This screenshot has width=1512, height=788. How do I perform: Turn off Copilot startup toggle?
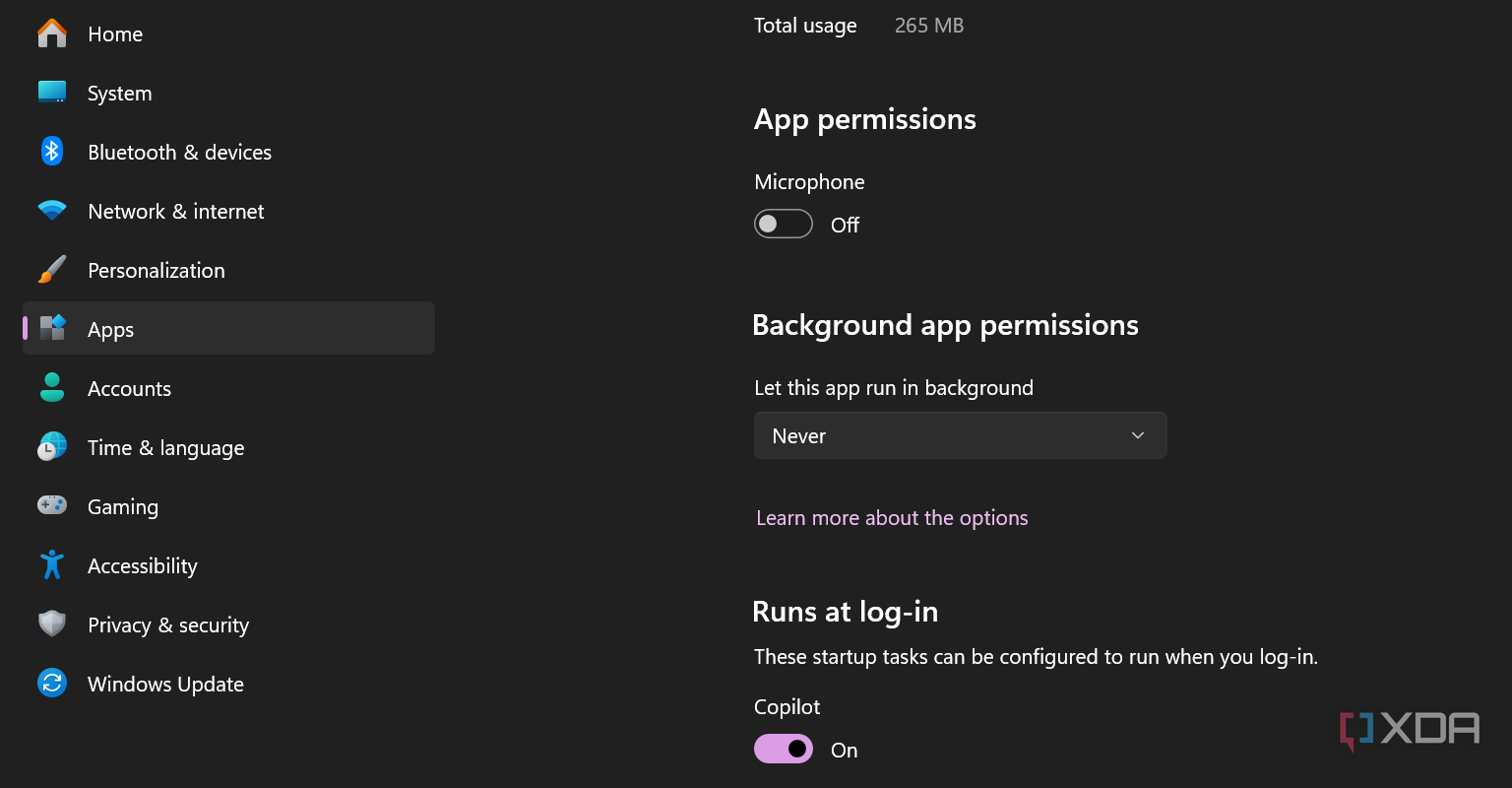(784, 750)
